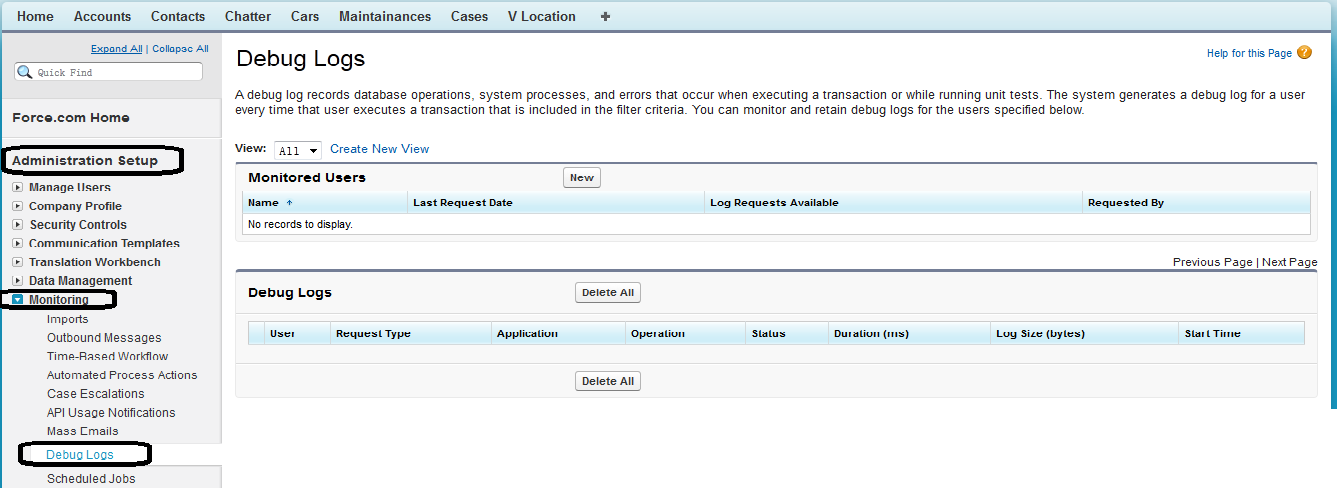This screenshot has width=1343, height=488.
Task: Expand Communication Templates arrow
Action: pyautogui.click(x=17, y=243)
